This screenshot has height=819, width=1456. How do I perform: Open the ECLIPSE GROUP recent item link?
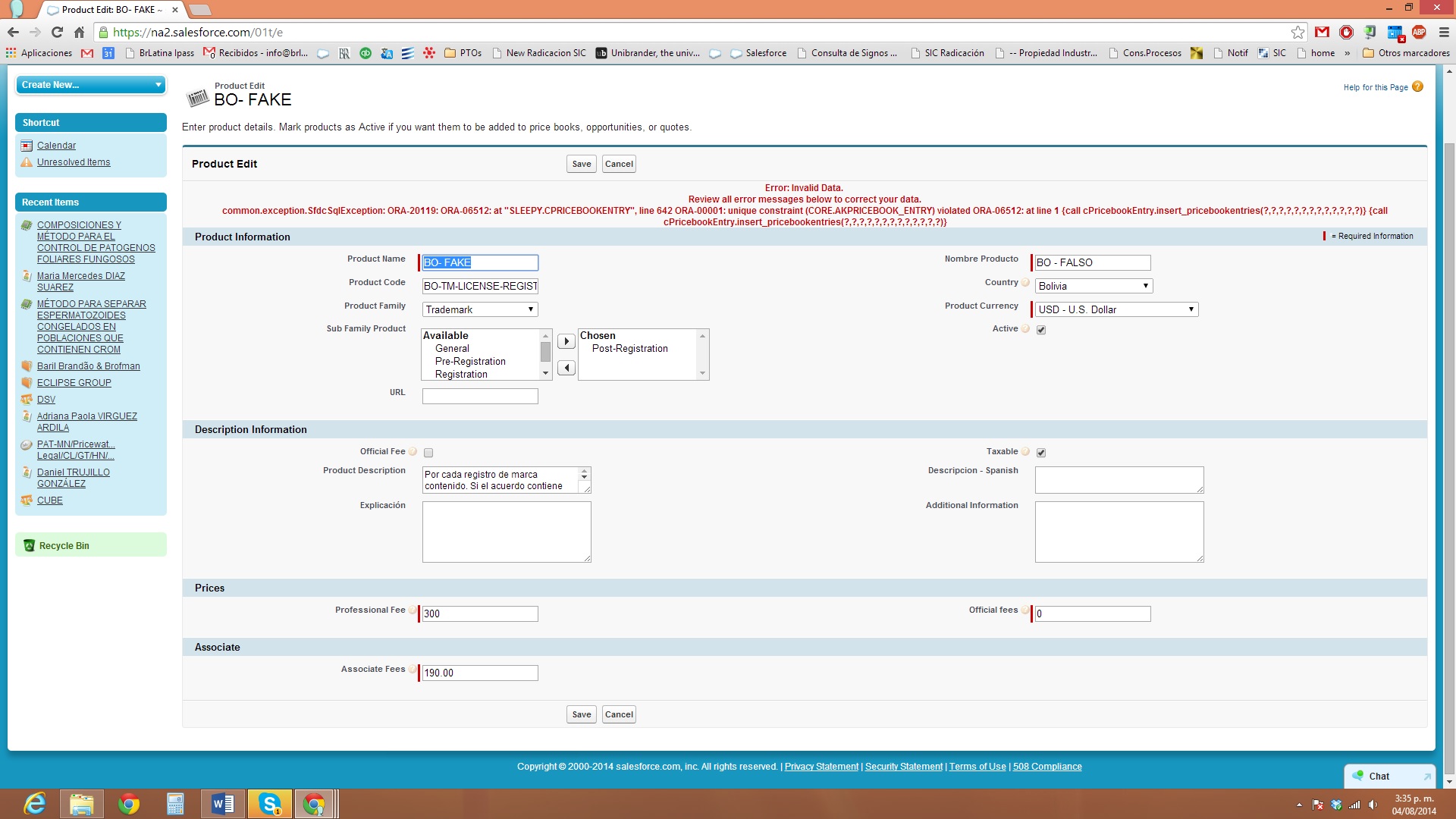click(x=74, y=383)
